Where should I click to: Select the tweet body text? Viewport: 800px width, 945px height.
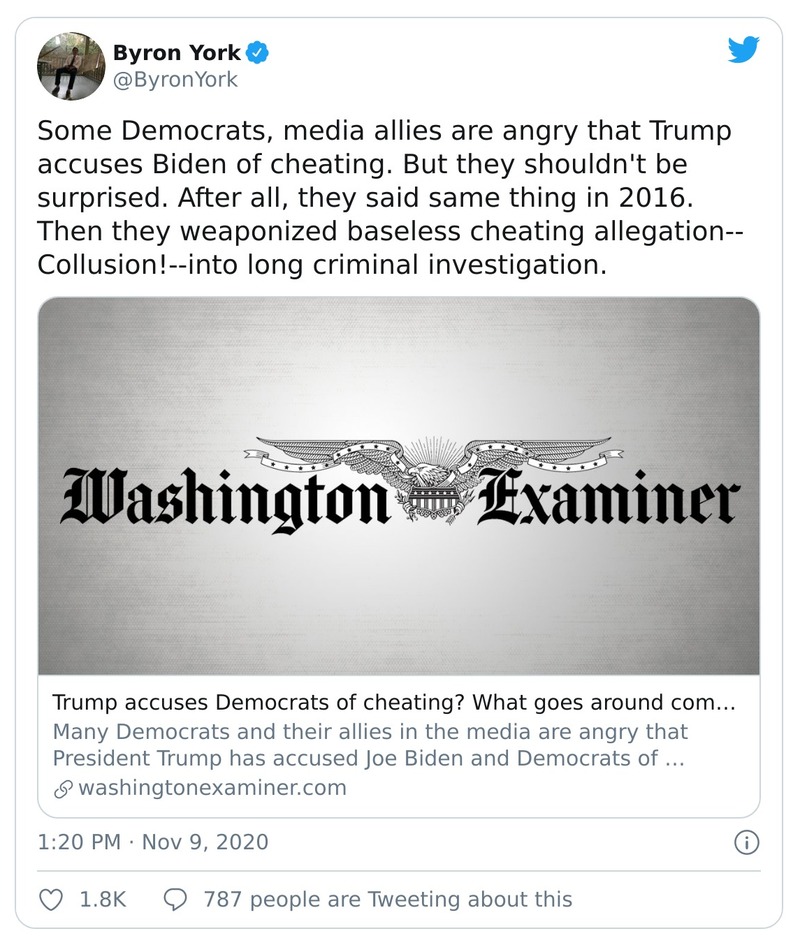click(390, 195)
